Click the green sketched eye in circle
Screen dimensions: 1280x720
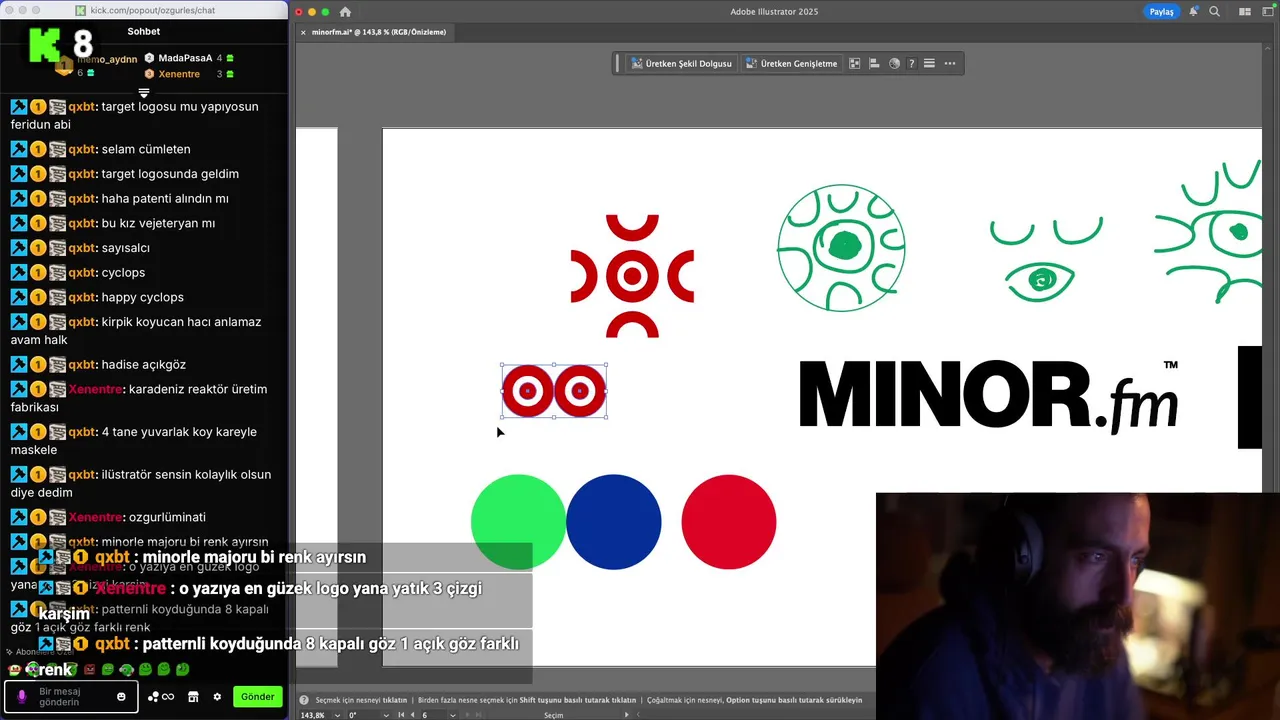(841, 248)
